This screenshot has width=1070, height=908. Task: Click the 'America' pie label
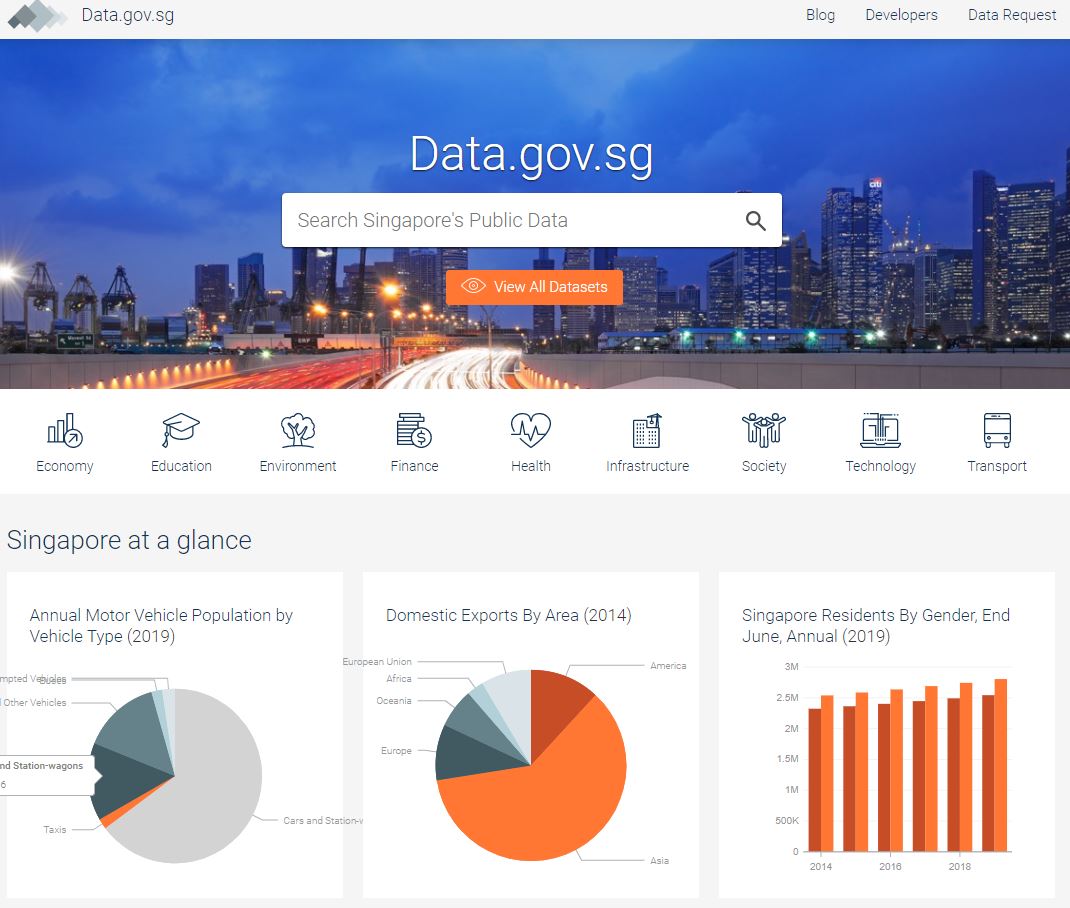668,665
